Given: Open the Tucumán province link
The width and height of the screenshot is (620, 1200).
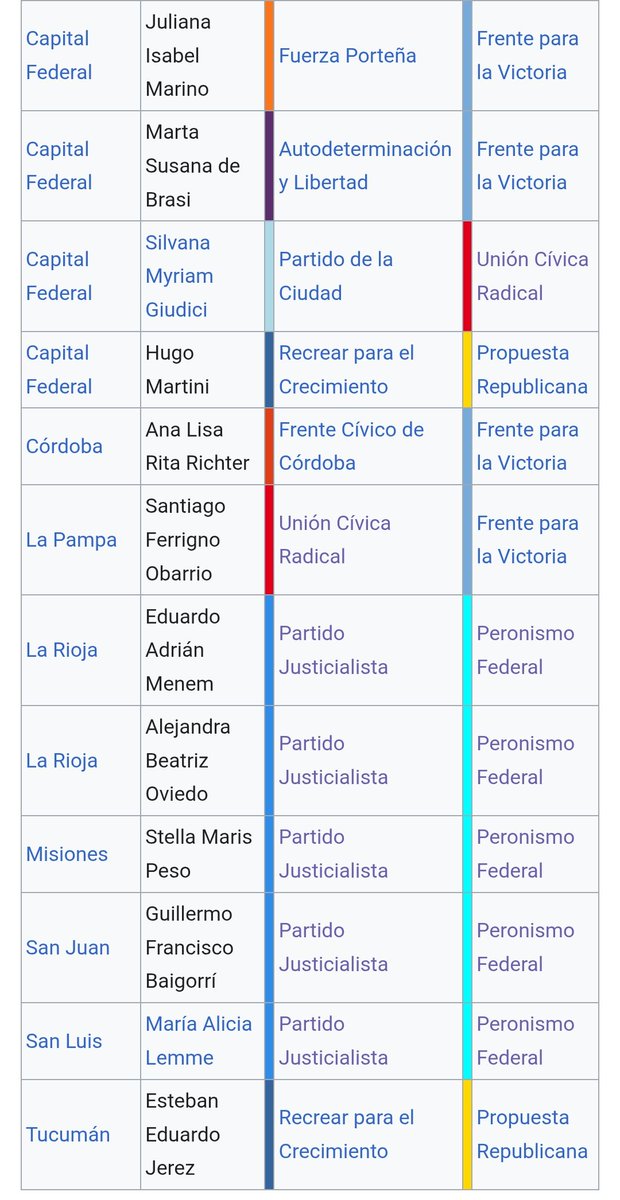Looking at the screenshot, I should 68,1135.
